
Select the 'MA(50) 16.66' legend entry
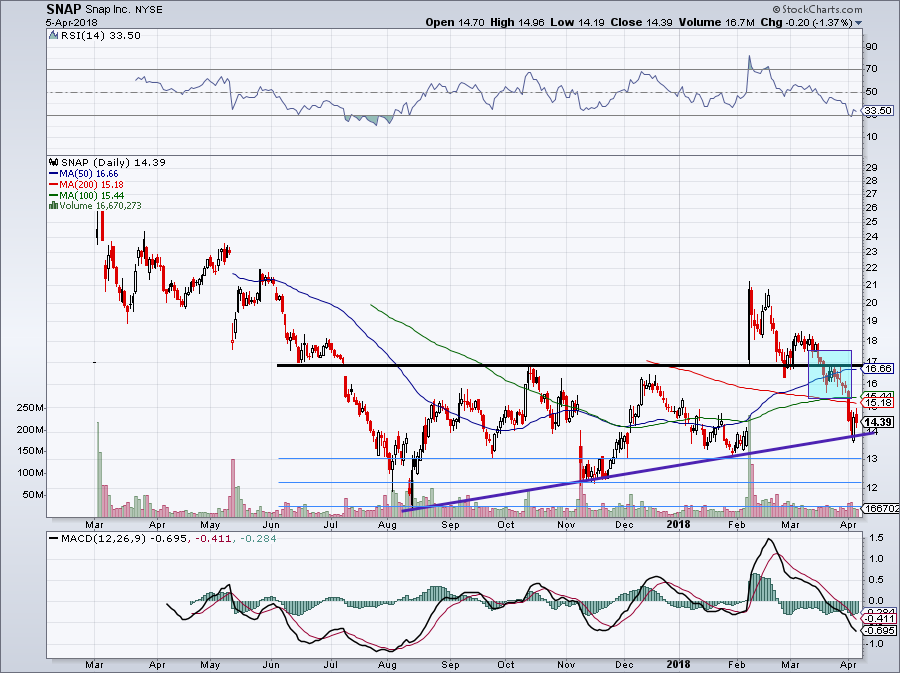[84, 173]
